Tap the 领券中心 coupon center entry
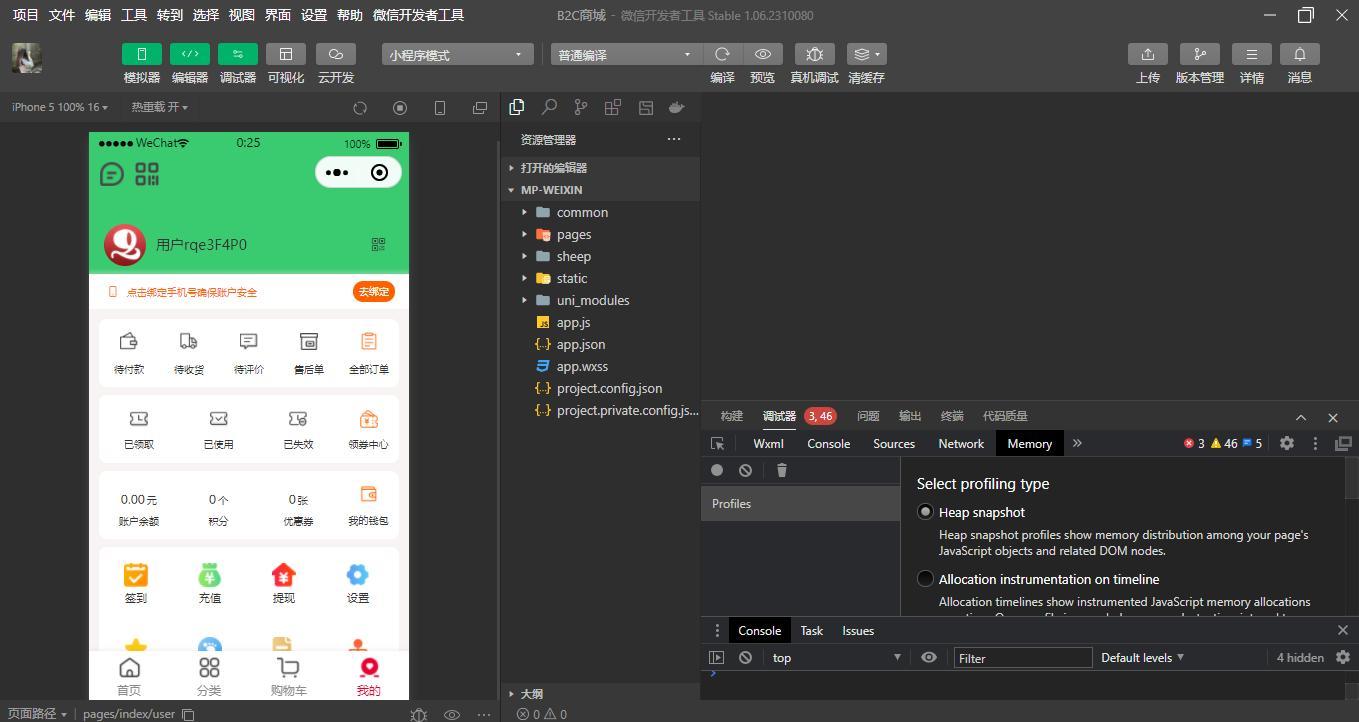 [368, 430]
